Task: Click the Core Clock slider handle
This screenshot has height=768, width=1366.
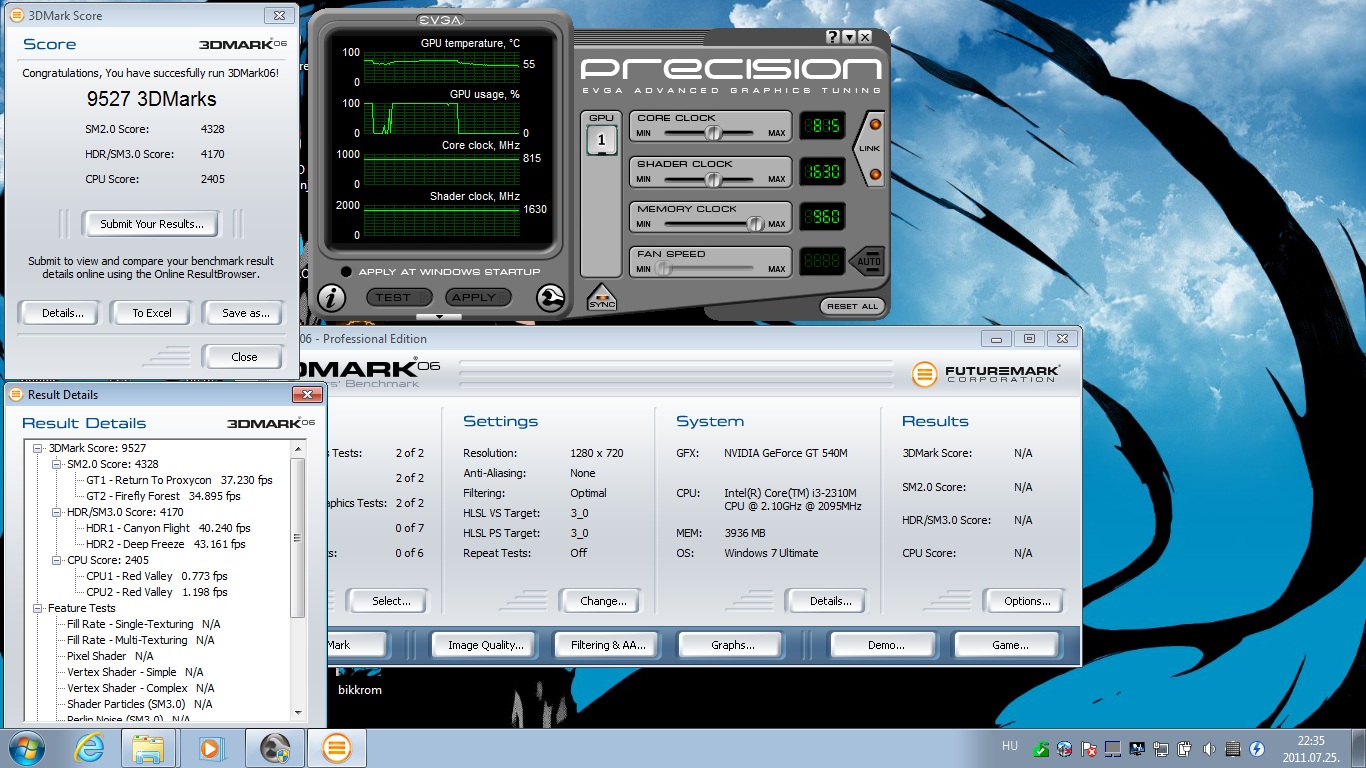Action: point(713,133)
